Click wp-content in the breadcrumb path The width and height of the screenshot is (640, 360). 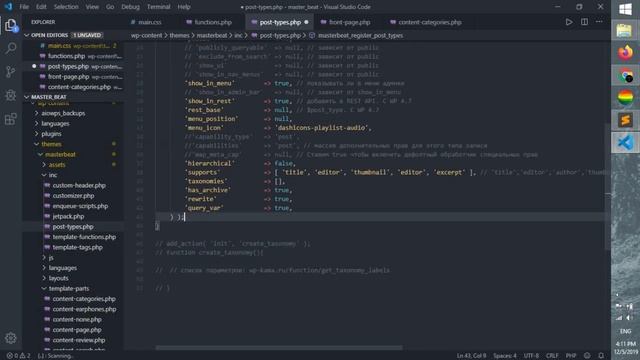click(x=147, y=36)
